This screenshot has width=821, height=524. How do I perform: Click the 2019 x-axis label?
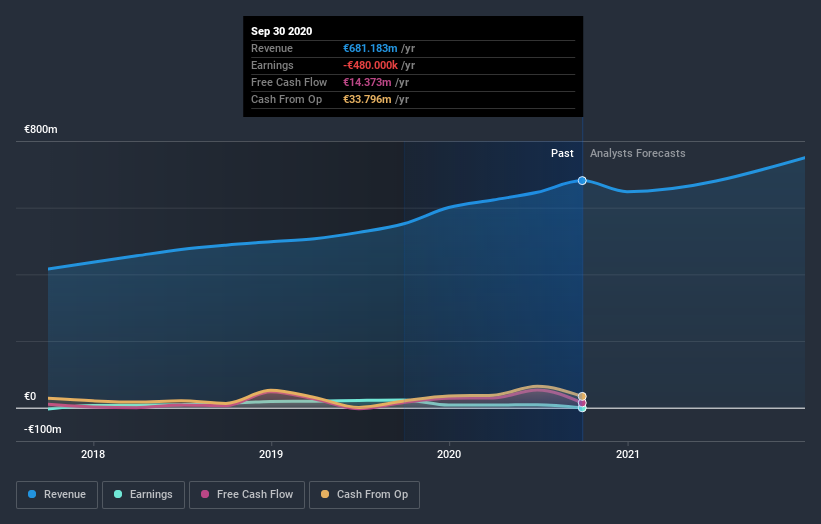[271, 454]
